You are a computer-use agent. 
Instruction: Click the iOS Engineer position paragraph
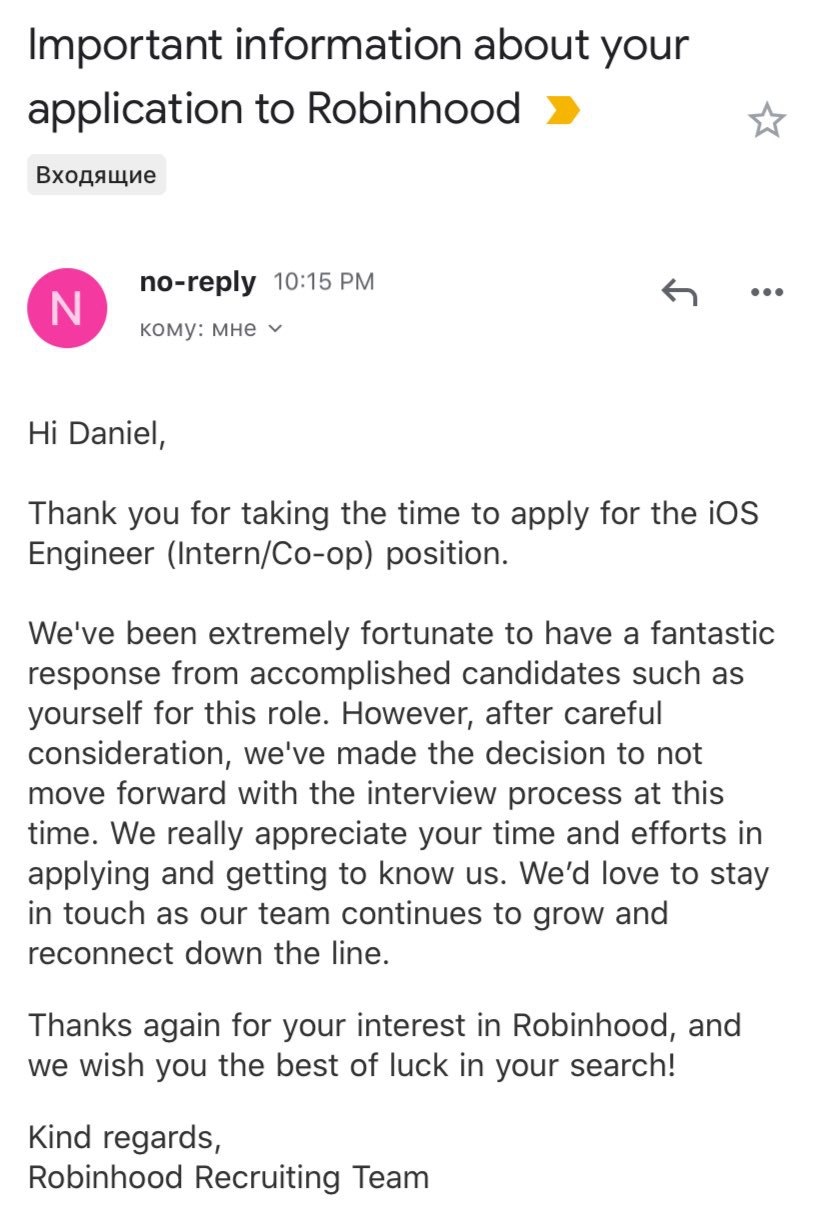(393, 534)
